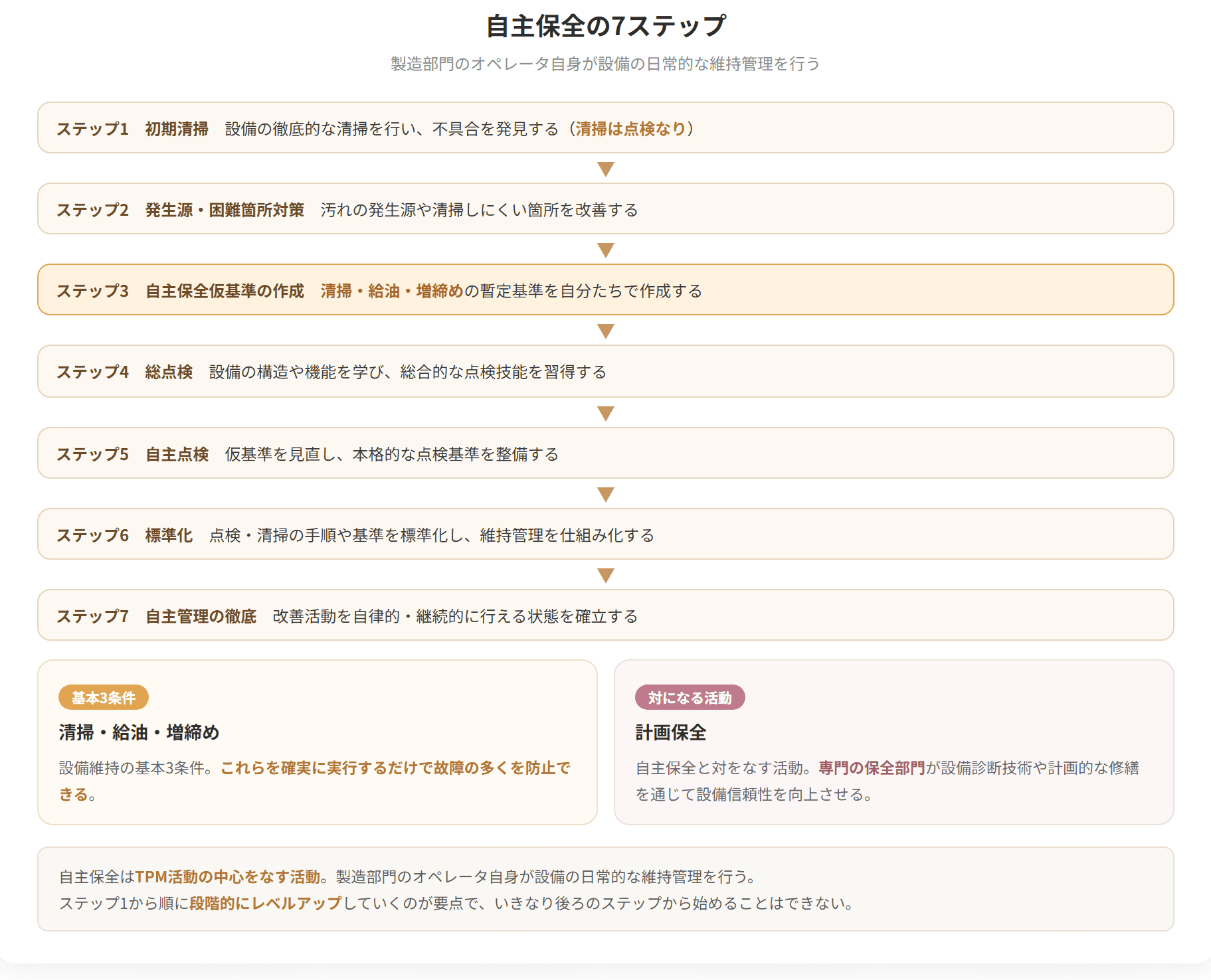This screenshot has width=1211, height=980.
Task: Click the orange text 清掃・給油・増締め in step 3
Action: point(392,291)
